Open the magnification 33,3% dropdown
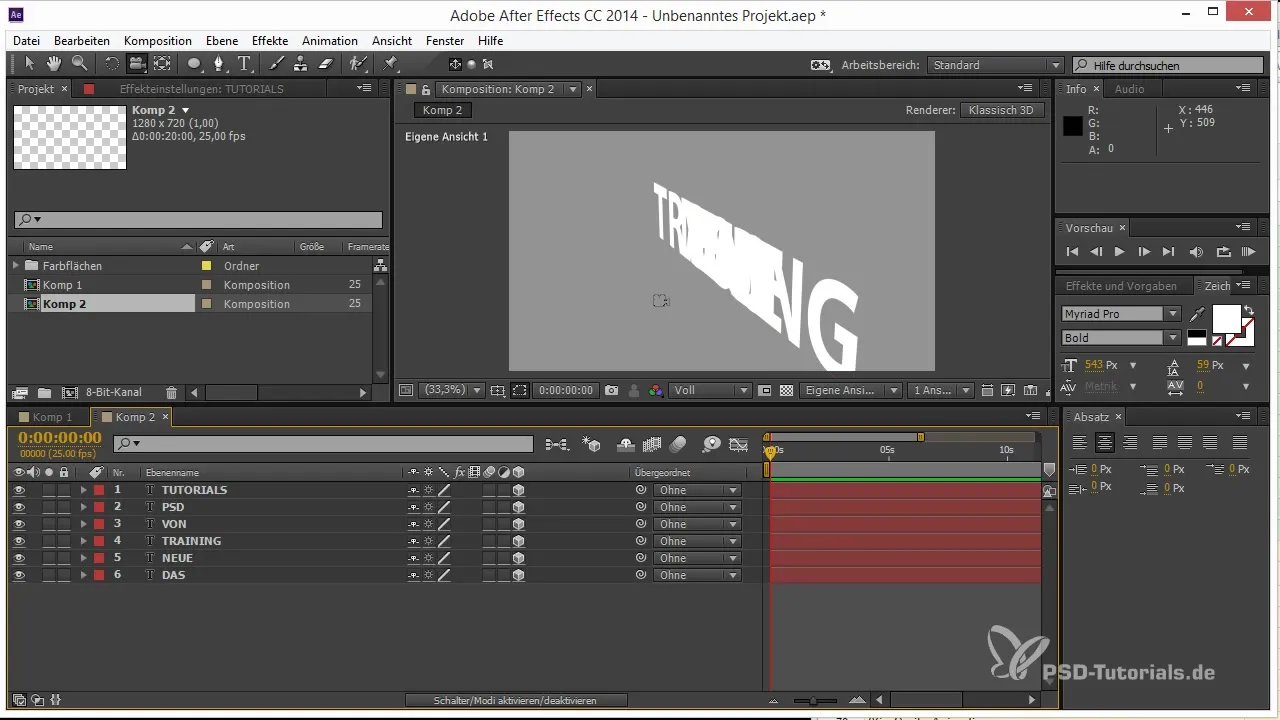1280x720 pixels. [x=452, y=390]
